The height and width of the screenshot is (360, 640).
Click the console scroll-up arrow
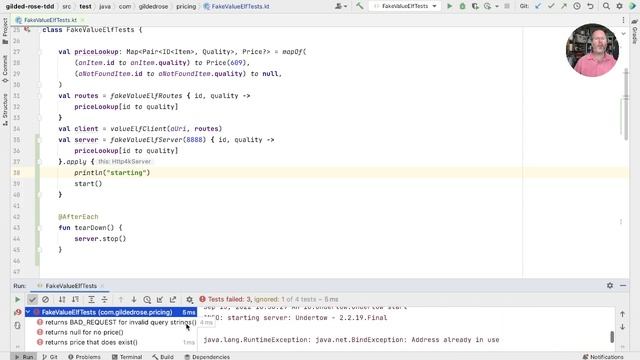(x=622, y=314)
